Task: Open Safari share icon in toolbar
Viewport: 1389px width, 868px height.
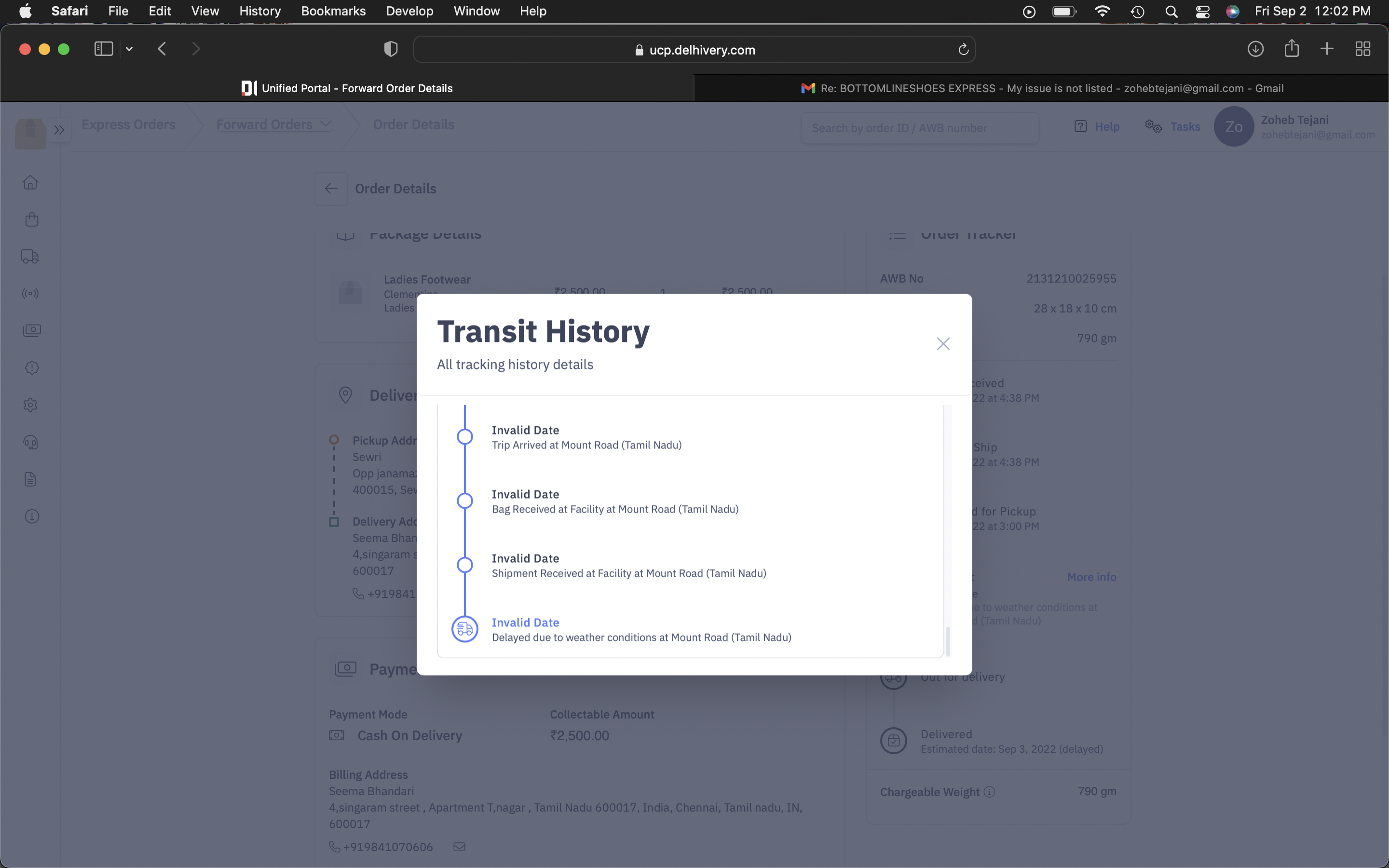Action: point(1292,49)
